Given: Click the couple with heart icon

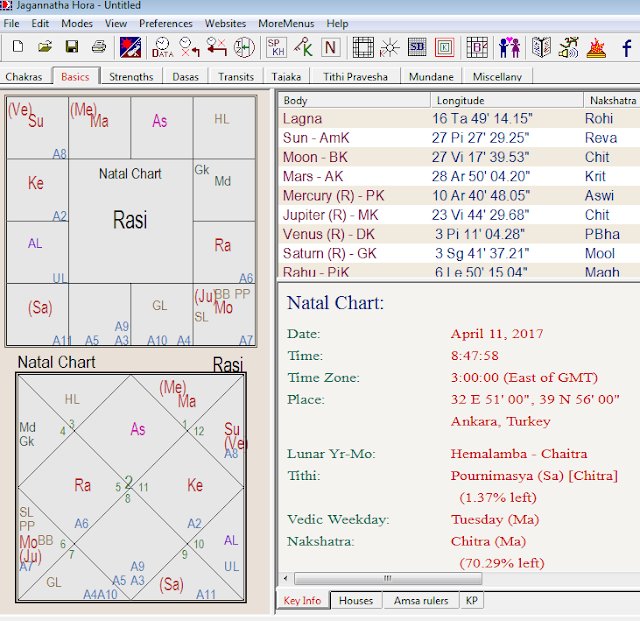Looking at the screenshot, I should (509, 47).
